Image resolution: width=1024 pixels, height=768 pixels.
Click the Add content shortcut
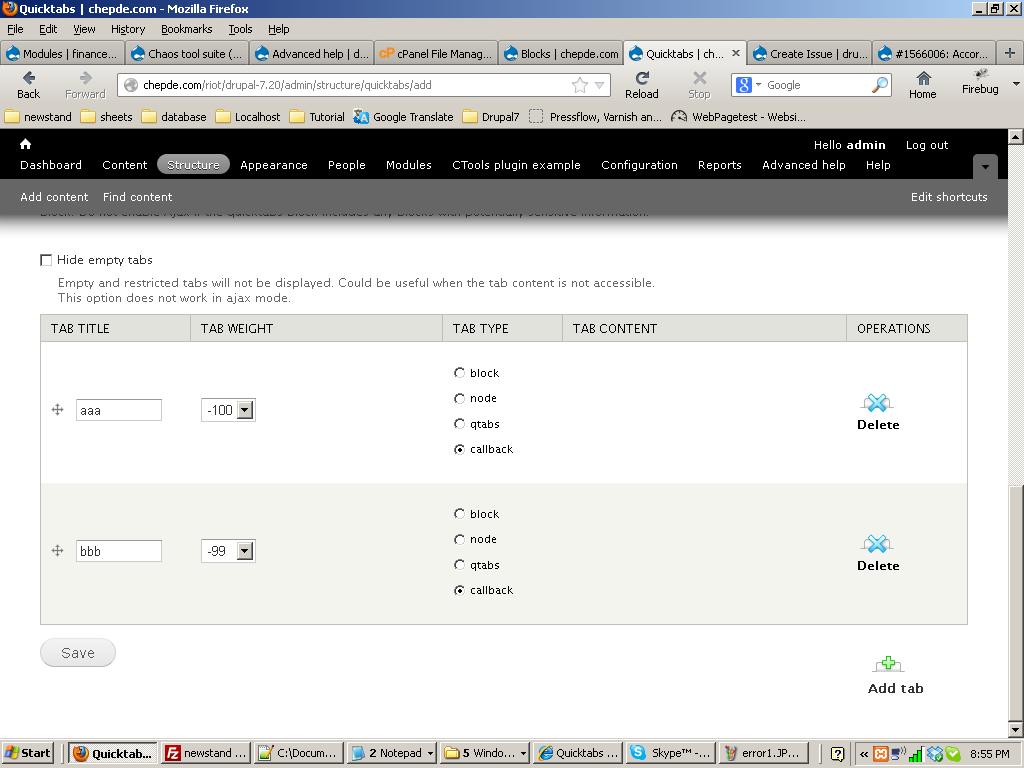[54, 197]
